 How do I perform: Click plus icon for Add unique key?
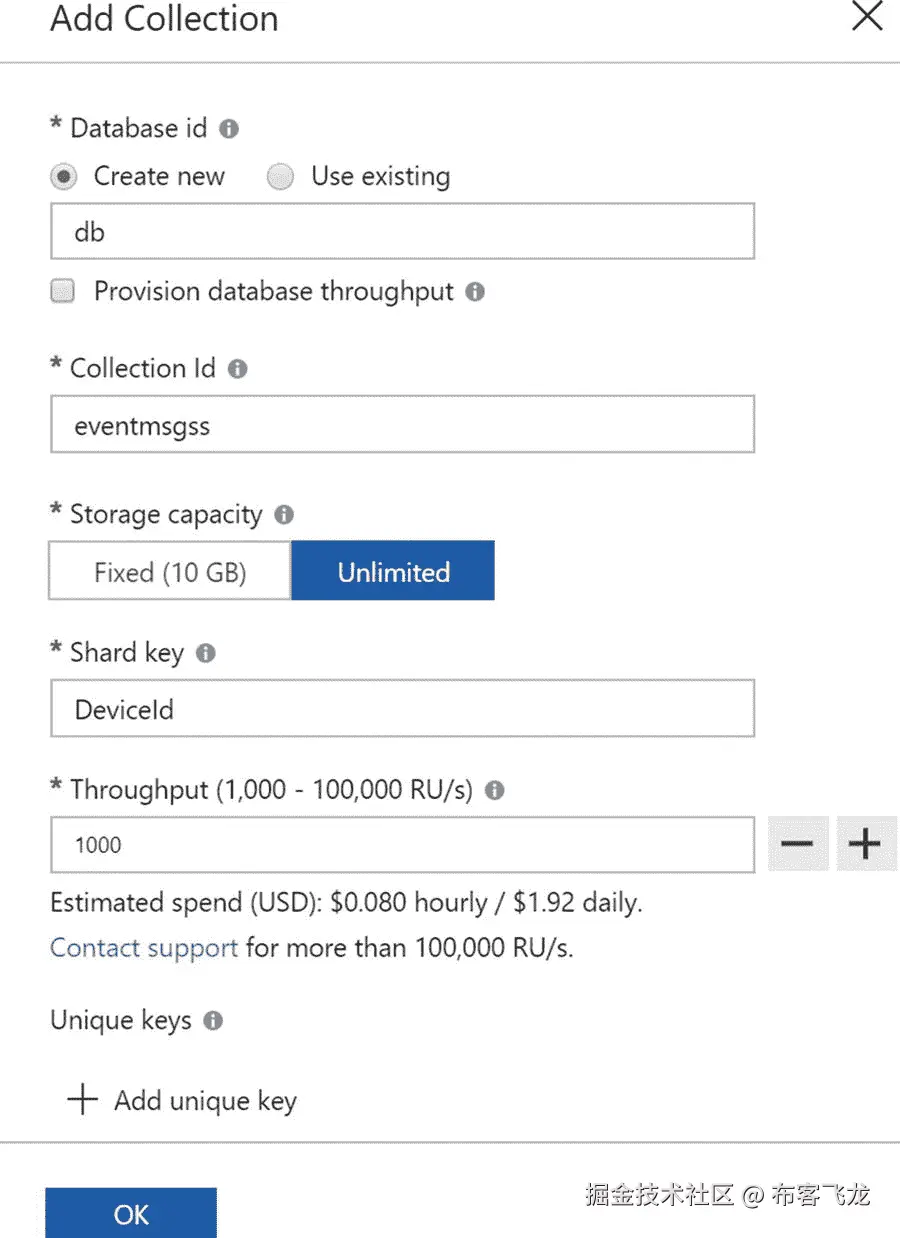point(82,1100)
